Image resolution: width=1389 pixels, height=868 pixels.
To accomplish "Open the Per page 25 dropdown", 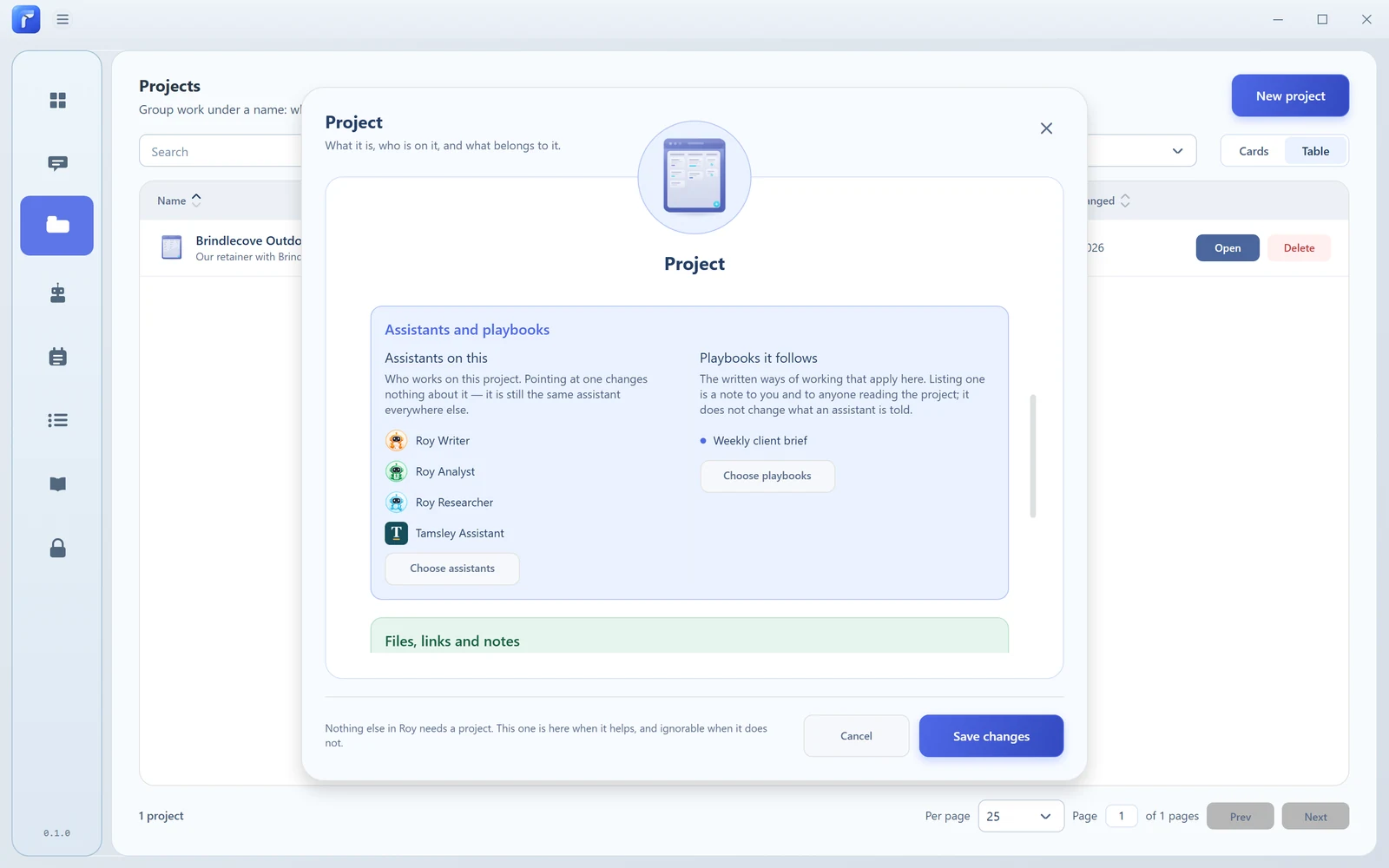I will (1021, 816).
